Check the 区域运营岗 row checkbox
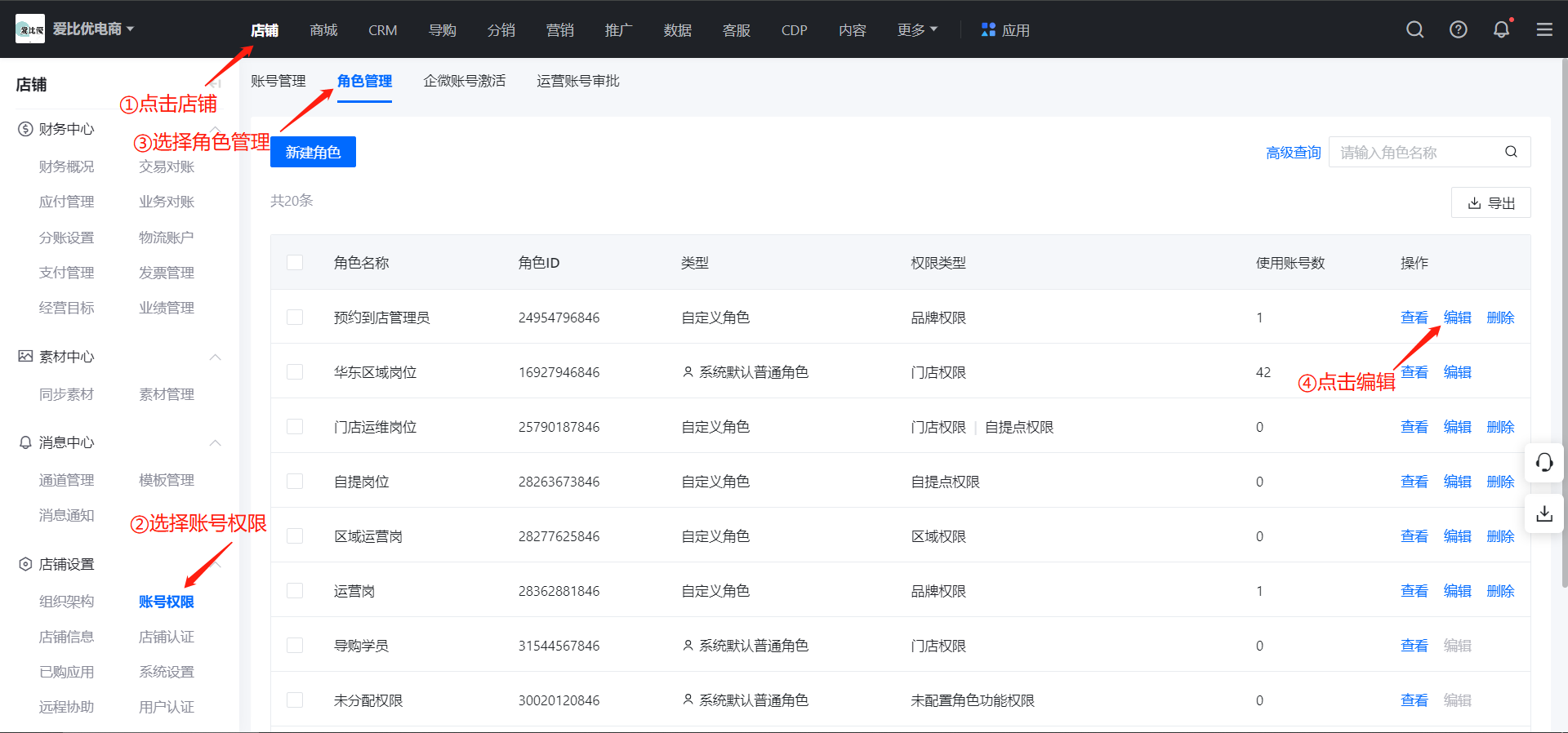 coord(295,535)
